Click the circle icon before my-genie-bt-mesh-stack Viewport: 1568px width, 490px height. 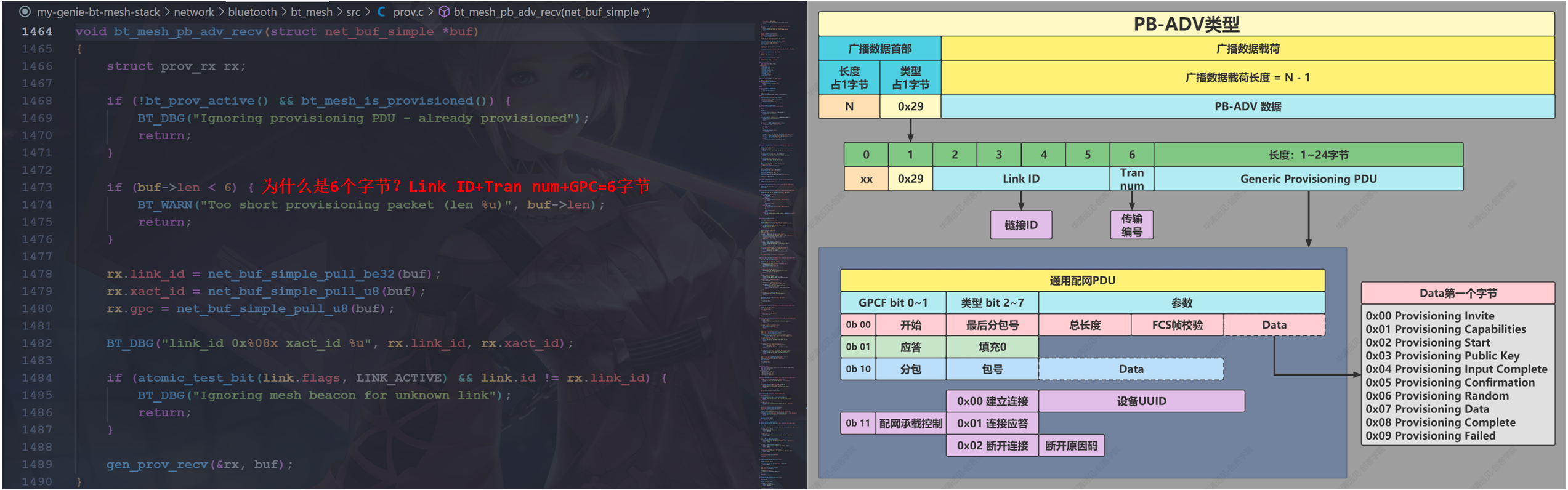(25, 12)
